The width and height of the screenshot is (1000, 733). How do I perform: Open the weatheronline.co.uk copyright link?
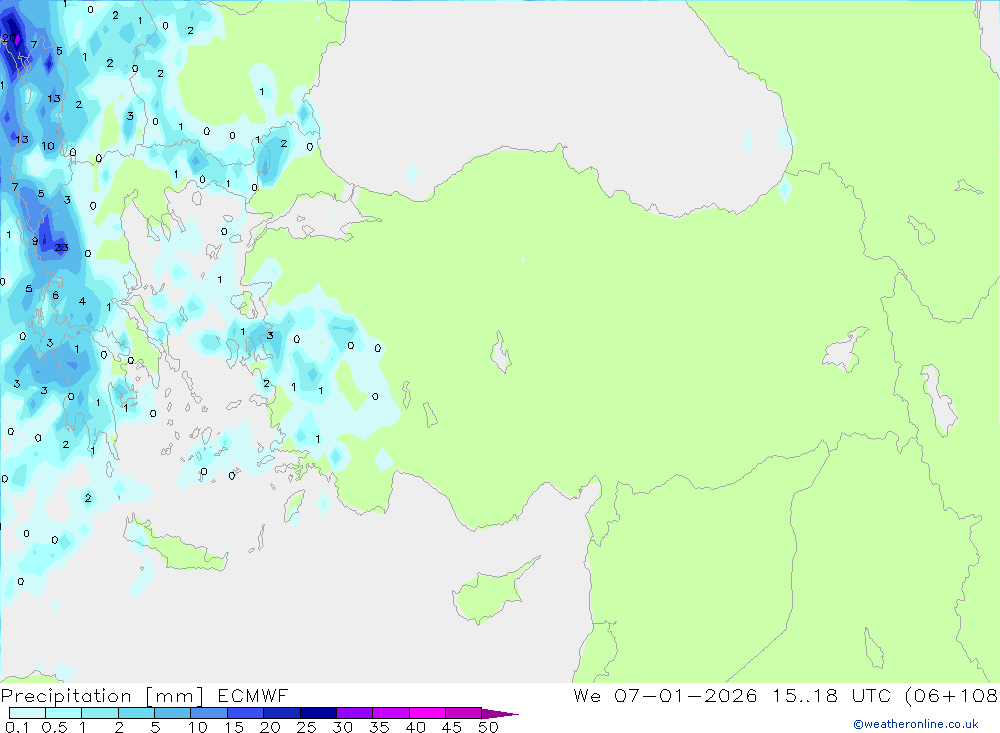click(916, 724)
